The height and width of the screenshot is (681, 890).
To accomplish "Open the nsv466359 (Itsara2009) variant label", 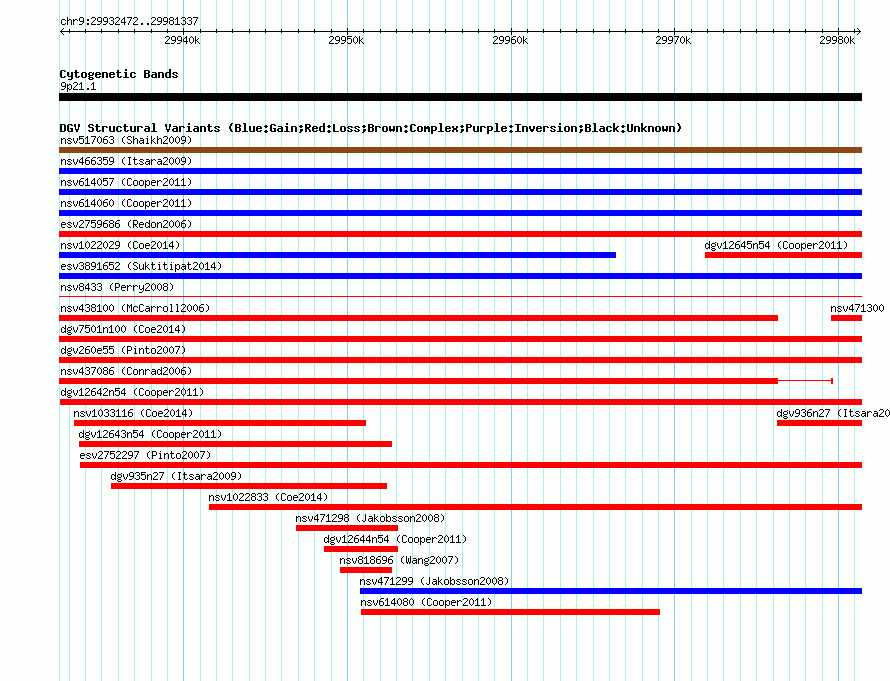I will coord(126,161).
